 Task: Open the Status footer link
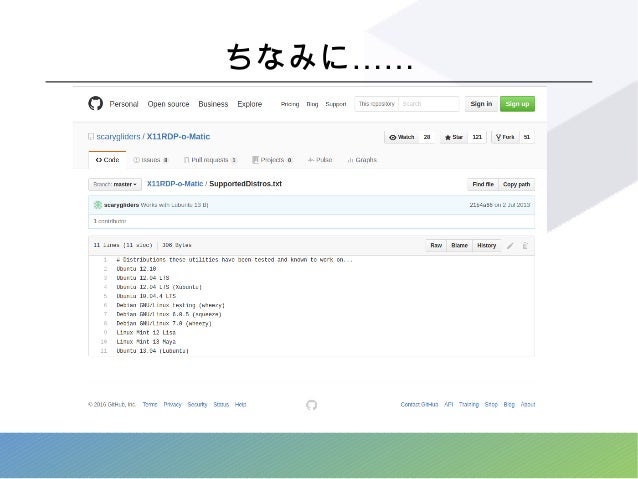click(221, 405)
